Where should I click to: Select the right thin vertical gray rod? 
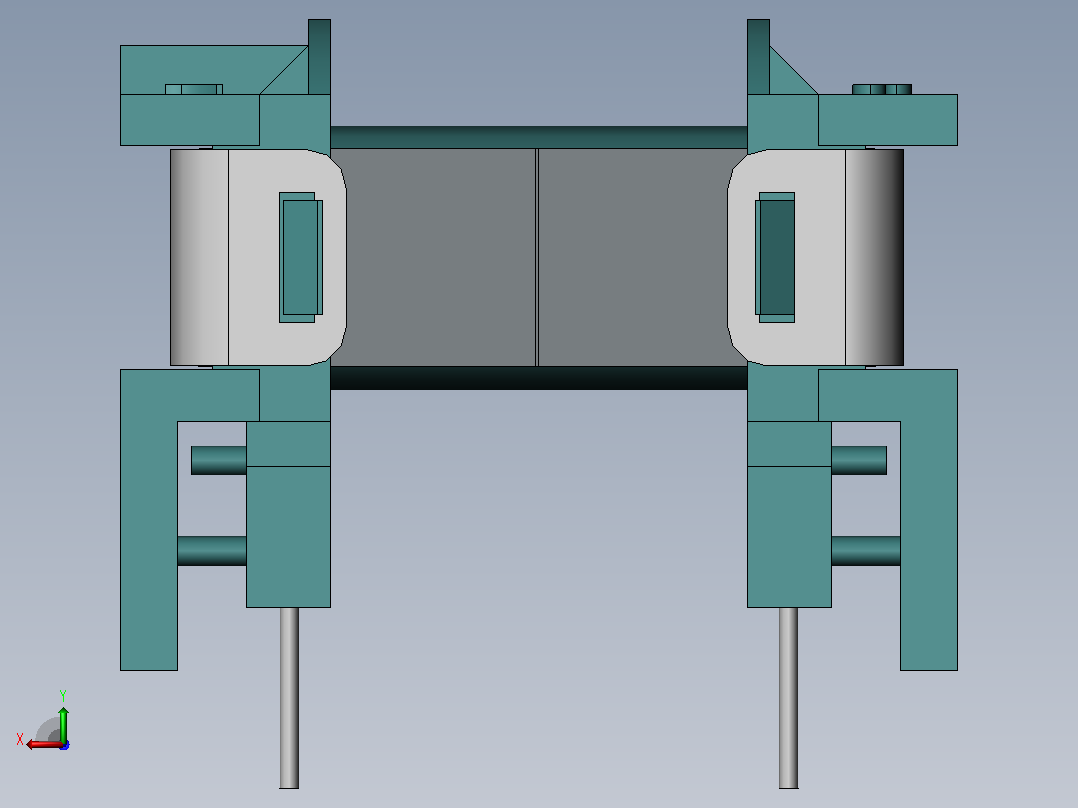(789, 697)
